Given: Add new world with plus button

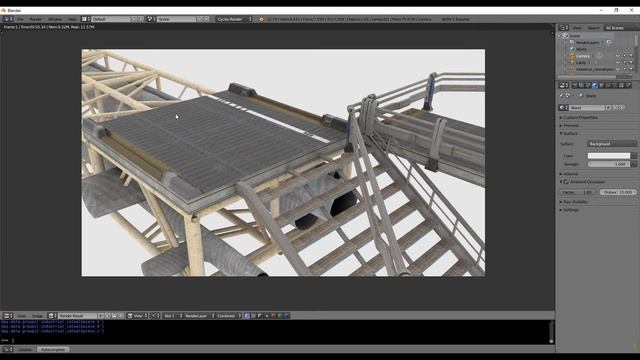Looking at the screenshot, I should tap(615, 108).
